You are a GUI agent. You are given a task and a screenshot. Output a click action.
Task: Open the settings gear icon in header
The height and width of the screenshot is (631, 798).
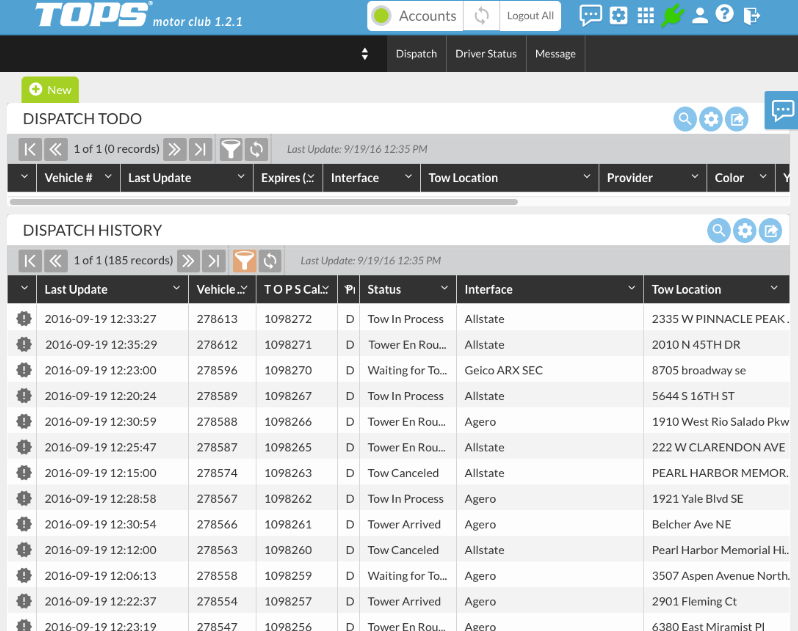tap(618, 15)
